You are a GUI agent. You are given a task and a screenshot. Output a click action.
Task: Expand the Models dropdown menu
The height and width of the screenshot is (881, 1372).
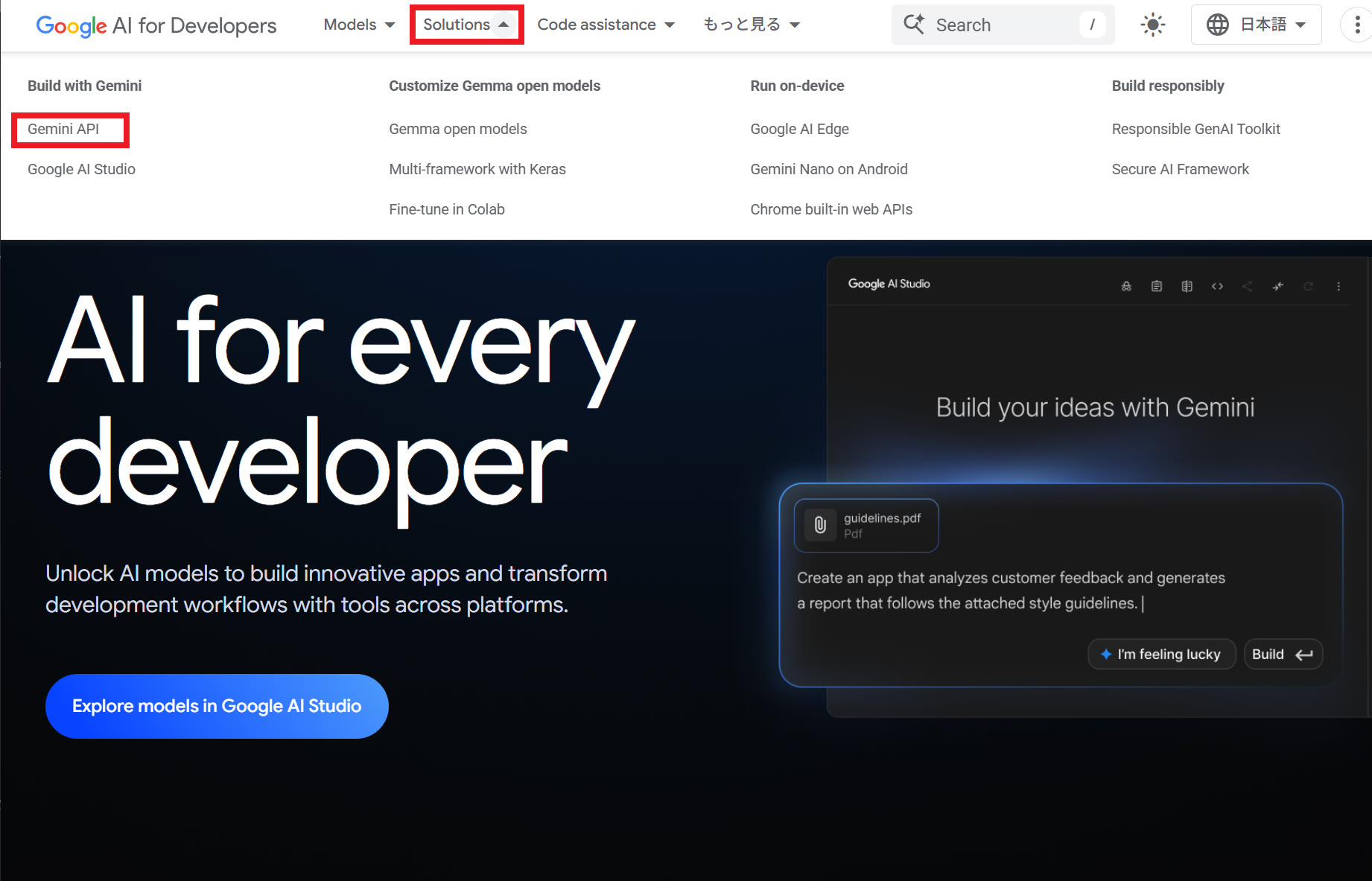click(x=359, y=25)
